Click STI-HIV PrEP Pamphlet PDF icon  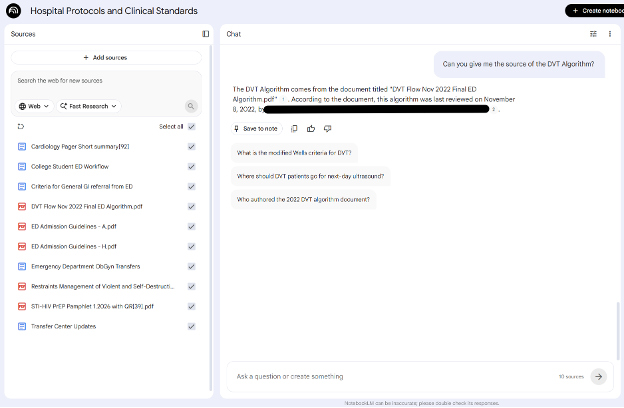pyautogui.click(x=22, y=306)
